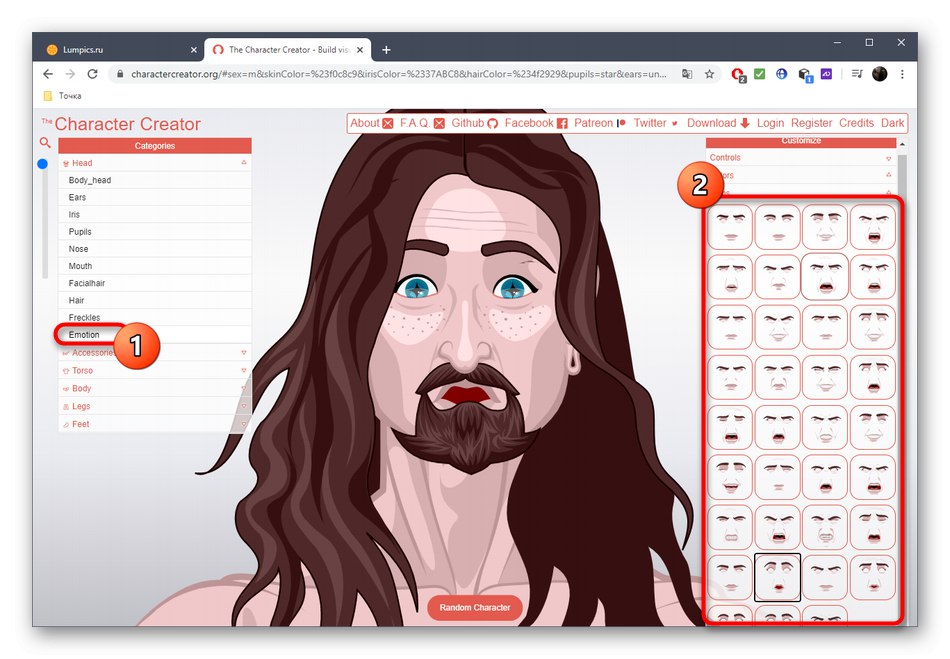The image size is (950, 659).
Task: Expand the Torso category
Action: point(154,370)
